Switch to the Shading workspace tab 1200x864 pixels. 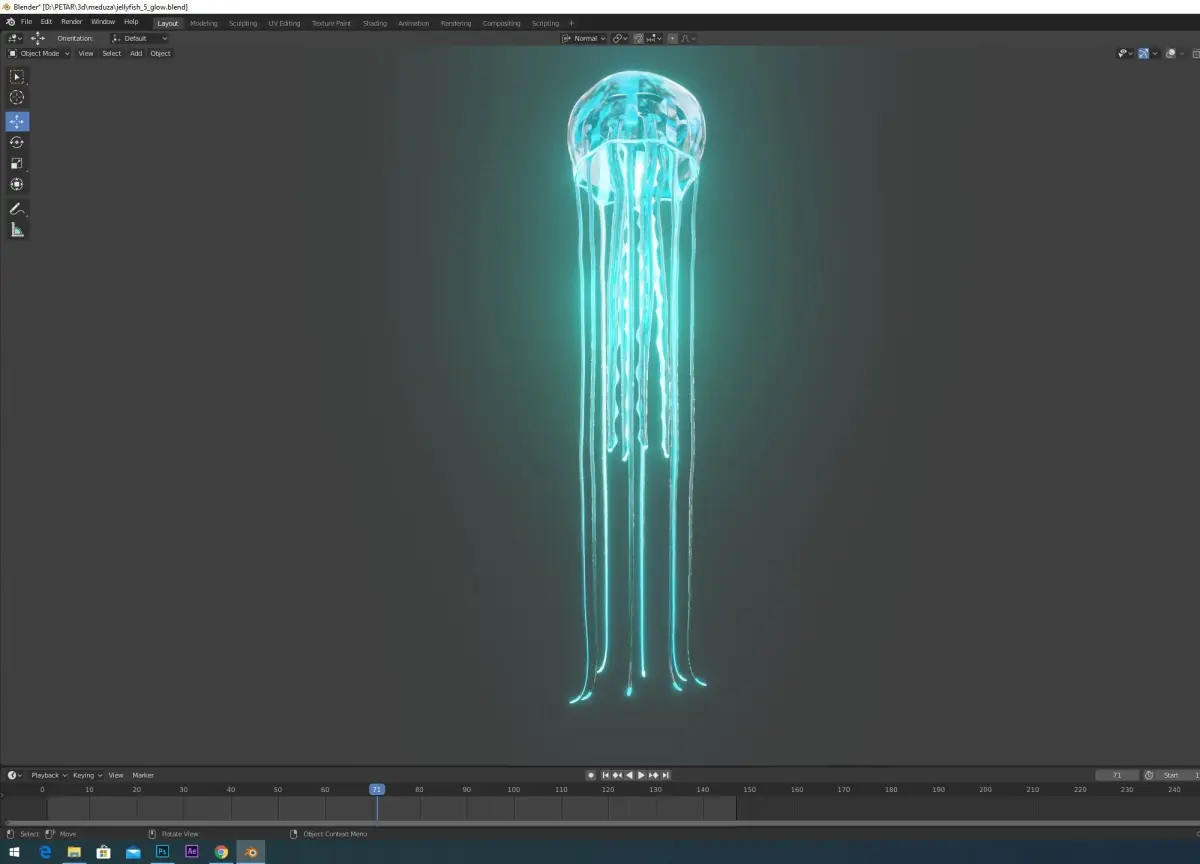coord(374,23)
